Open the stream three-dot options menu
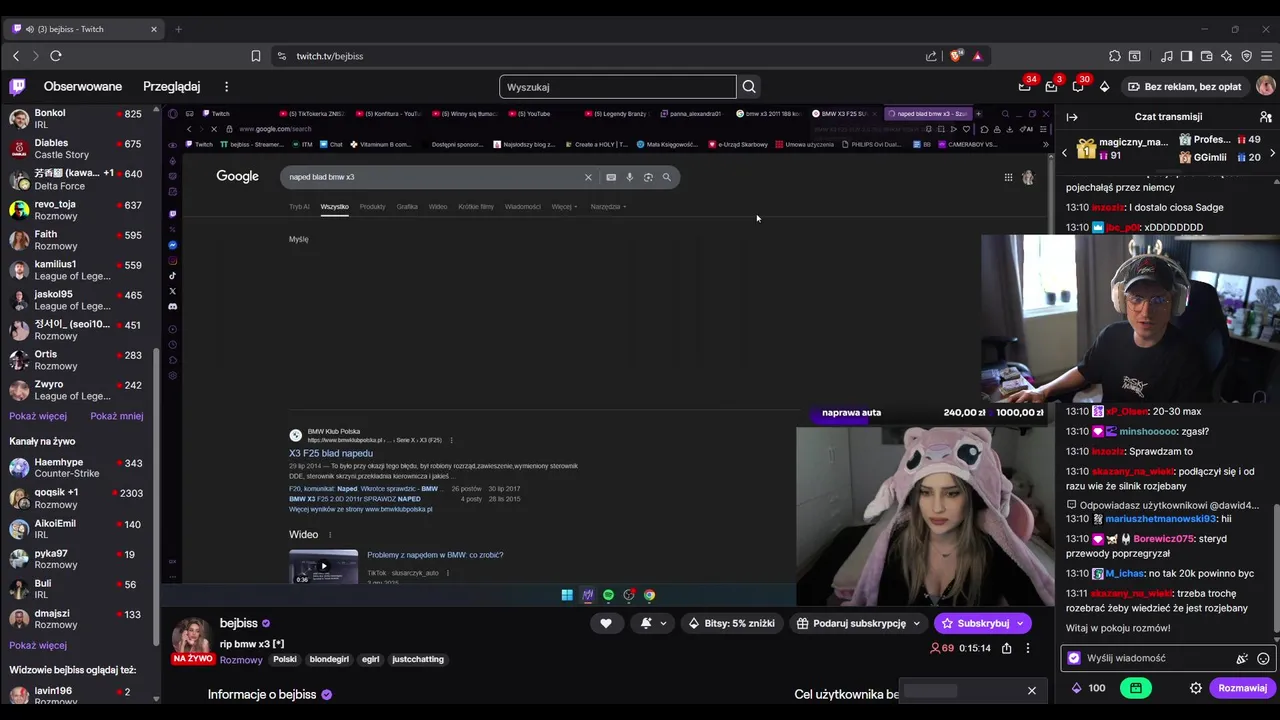 click(x=1027, y=648)
